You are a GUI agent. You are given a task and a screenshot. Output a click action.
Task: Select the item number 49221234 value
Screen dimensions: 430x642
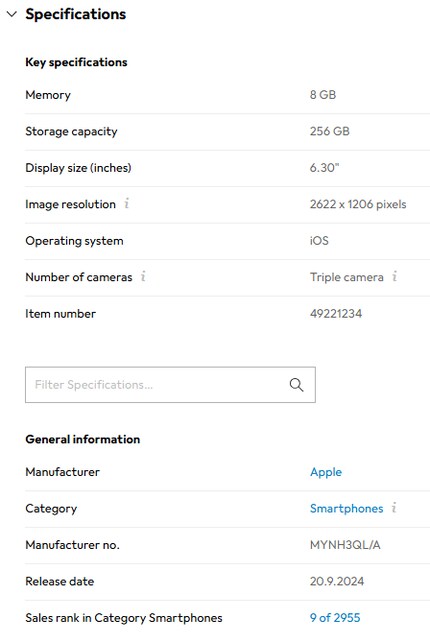[x=336, y=314]
